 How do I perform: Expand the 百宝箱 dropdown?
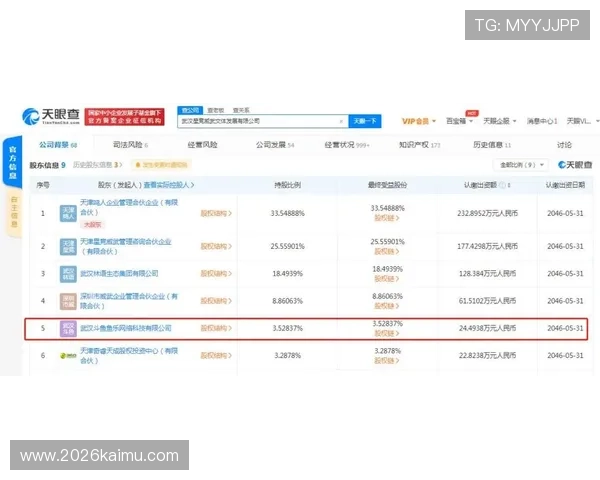(x=459, y=121)
